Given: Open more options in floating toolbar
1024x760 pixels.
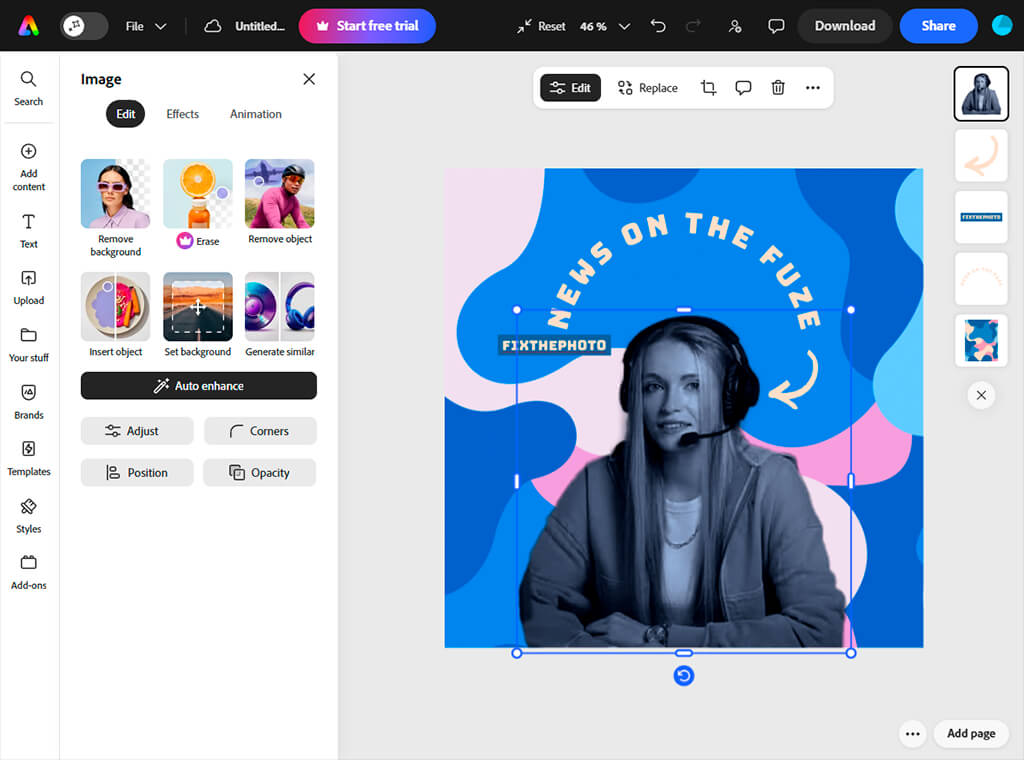Looking at the screenshot, I should [x=812, y=87].
